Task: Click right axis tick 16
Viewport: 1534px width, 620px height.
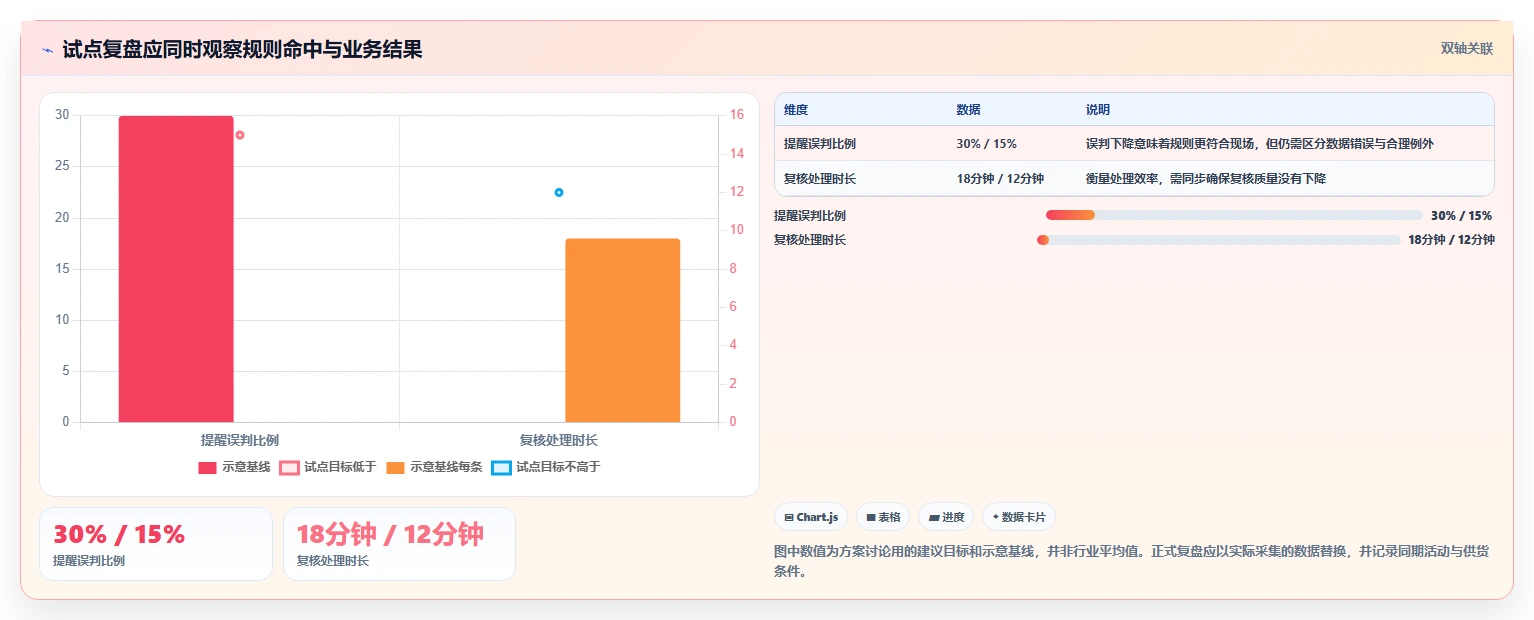Action: [x=737, y=115]
